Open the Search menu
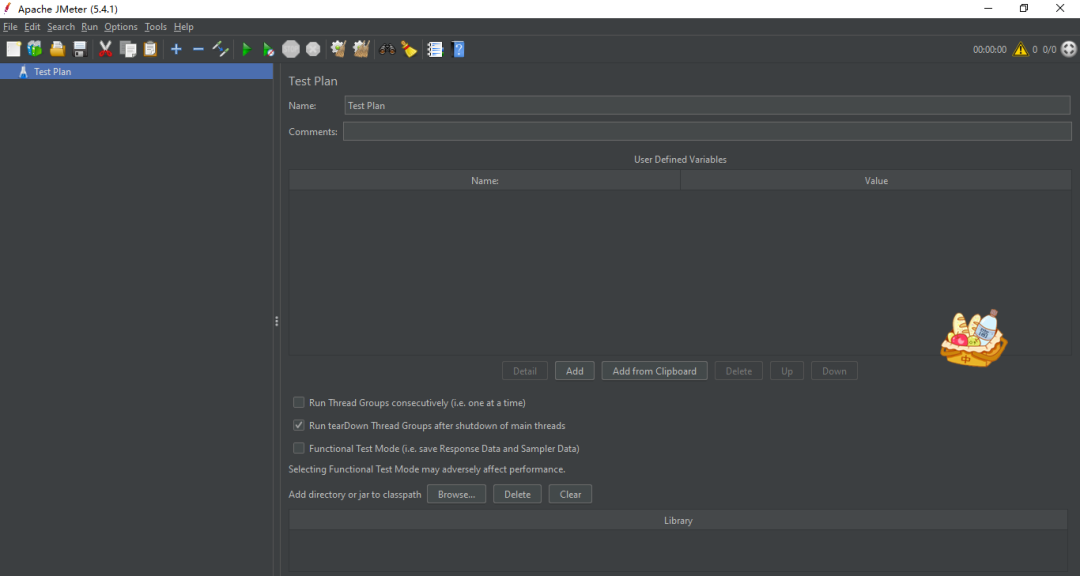Image resolution: width=1080 pixels, height=576 pixels. pos(61,27)
